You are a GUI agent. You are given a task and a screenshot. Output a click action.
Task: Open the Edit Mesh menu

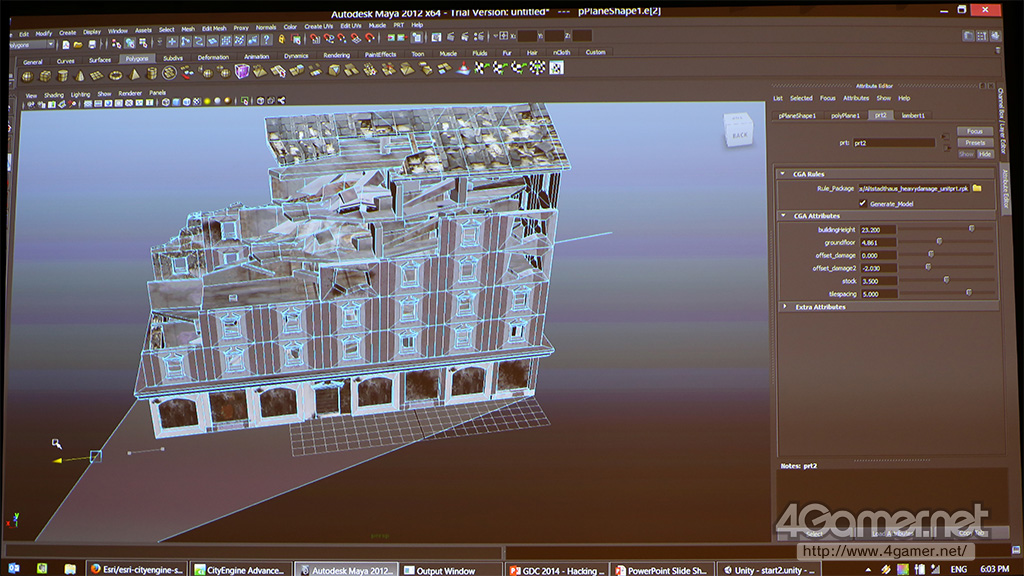point(214,28)
